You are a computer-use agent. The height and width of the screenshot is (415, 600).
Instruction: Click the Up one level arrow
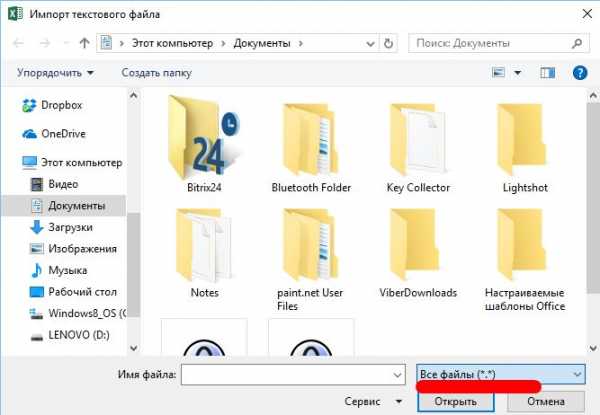click(84, 43)
